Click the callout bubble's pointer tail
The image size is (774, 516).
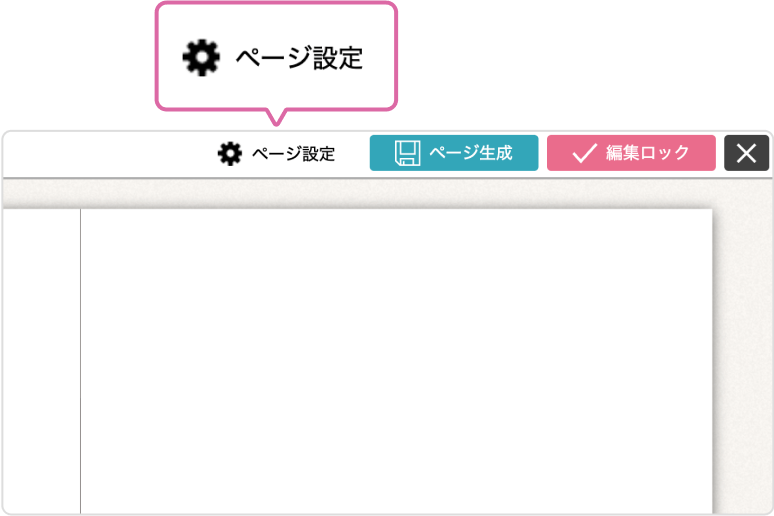coord(276,118)
